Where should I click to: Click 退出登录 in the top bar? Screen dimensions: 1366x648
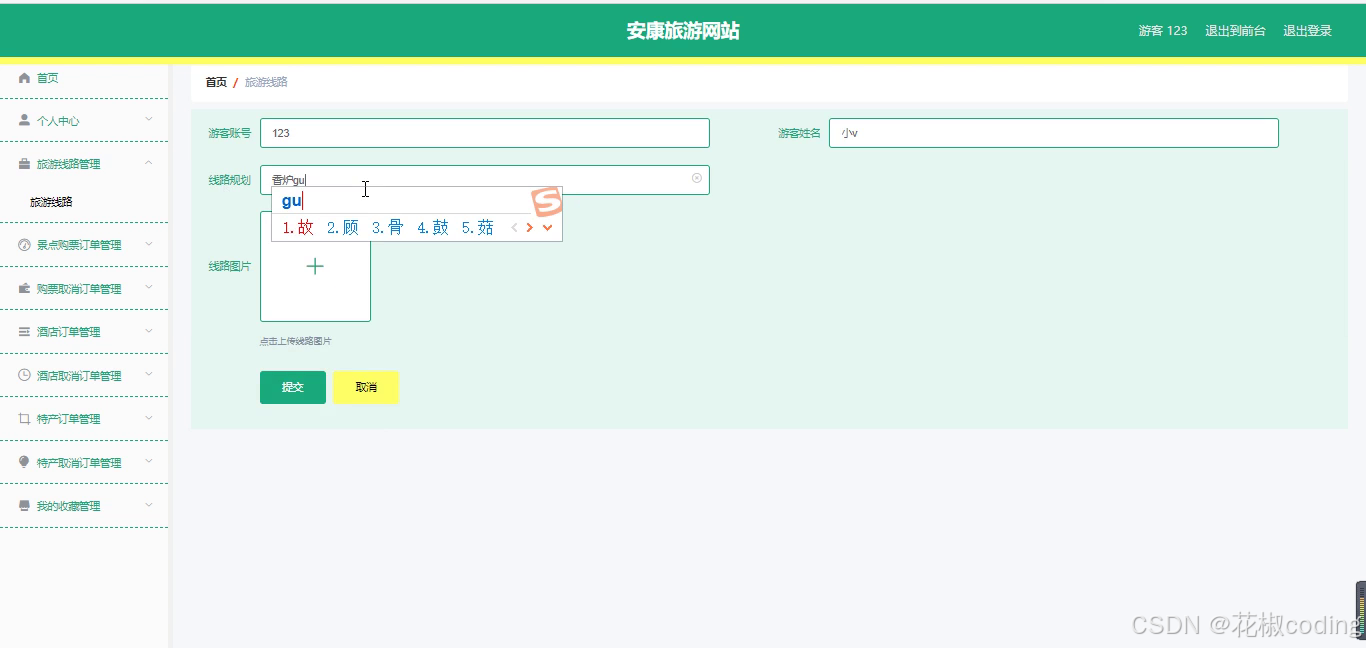(1307, 30)
